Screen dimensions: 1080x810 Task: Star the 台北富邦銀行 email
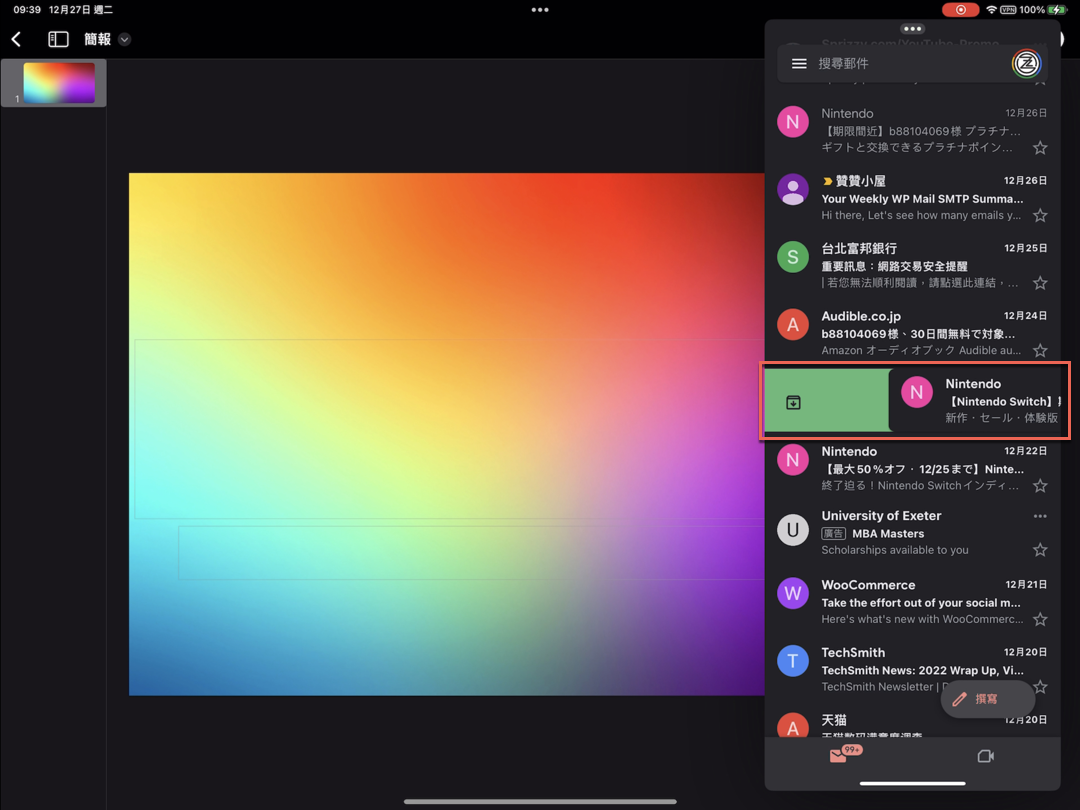[1040, 283]
